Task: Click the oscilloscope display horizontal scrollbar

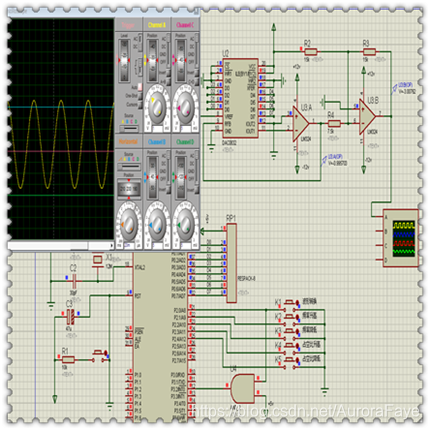Action: [x=61, y=246]
